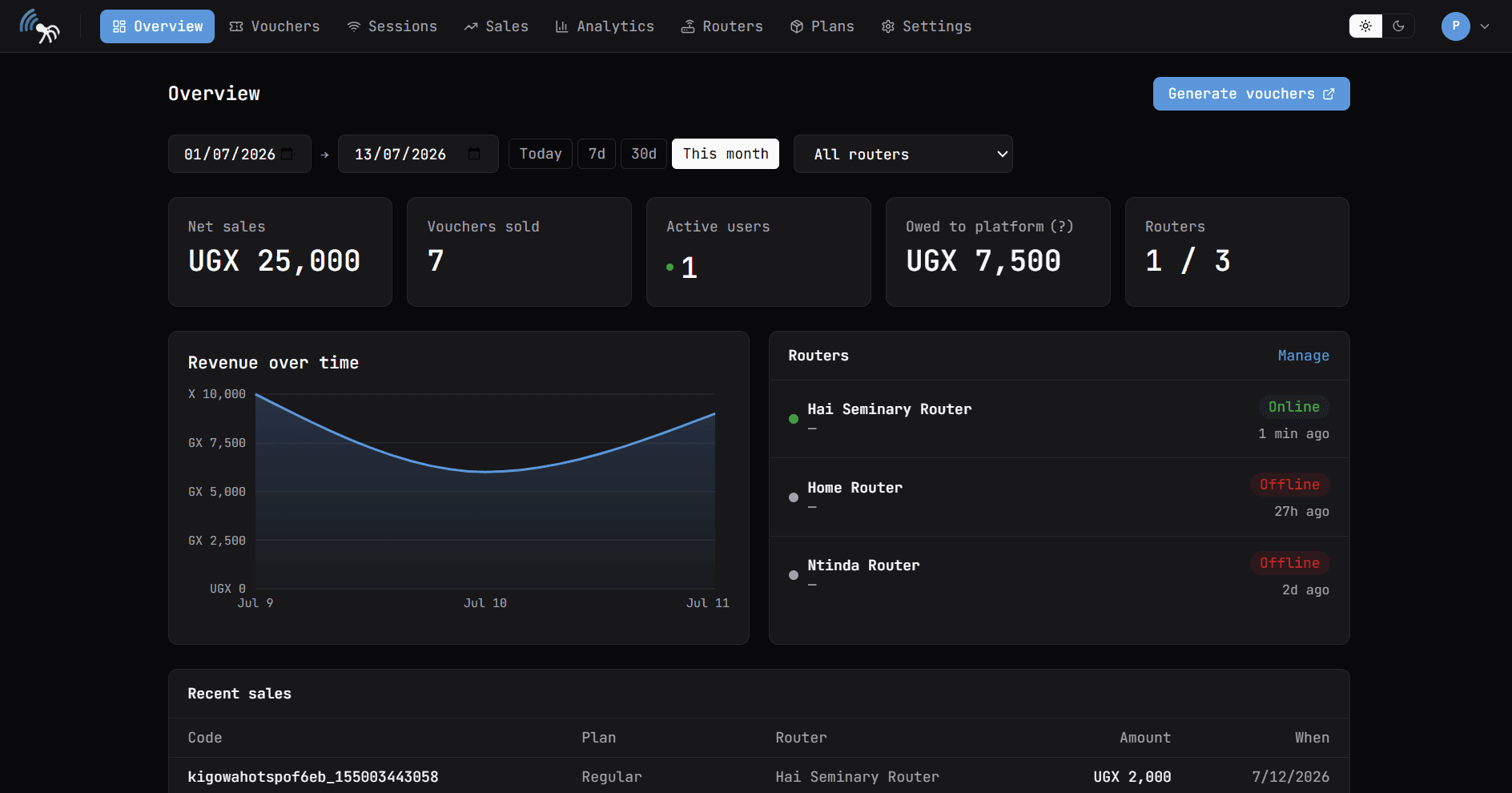Click the Plans box icon
This screenshot has height=793, width=1512.
(796, 26)
